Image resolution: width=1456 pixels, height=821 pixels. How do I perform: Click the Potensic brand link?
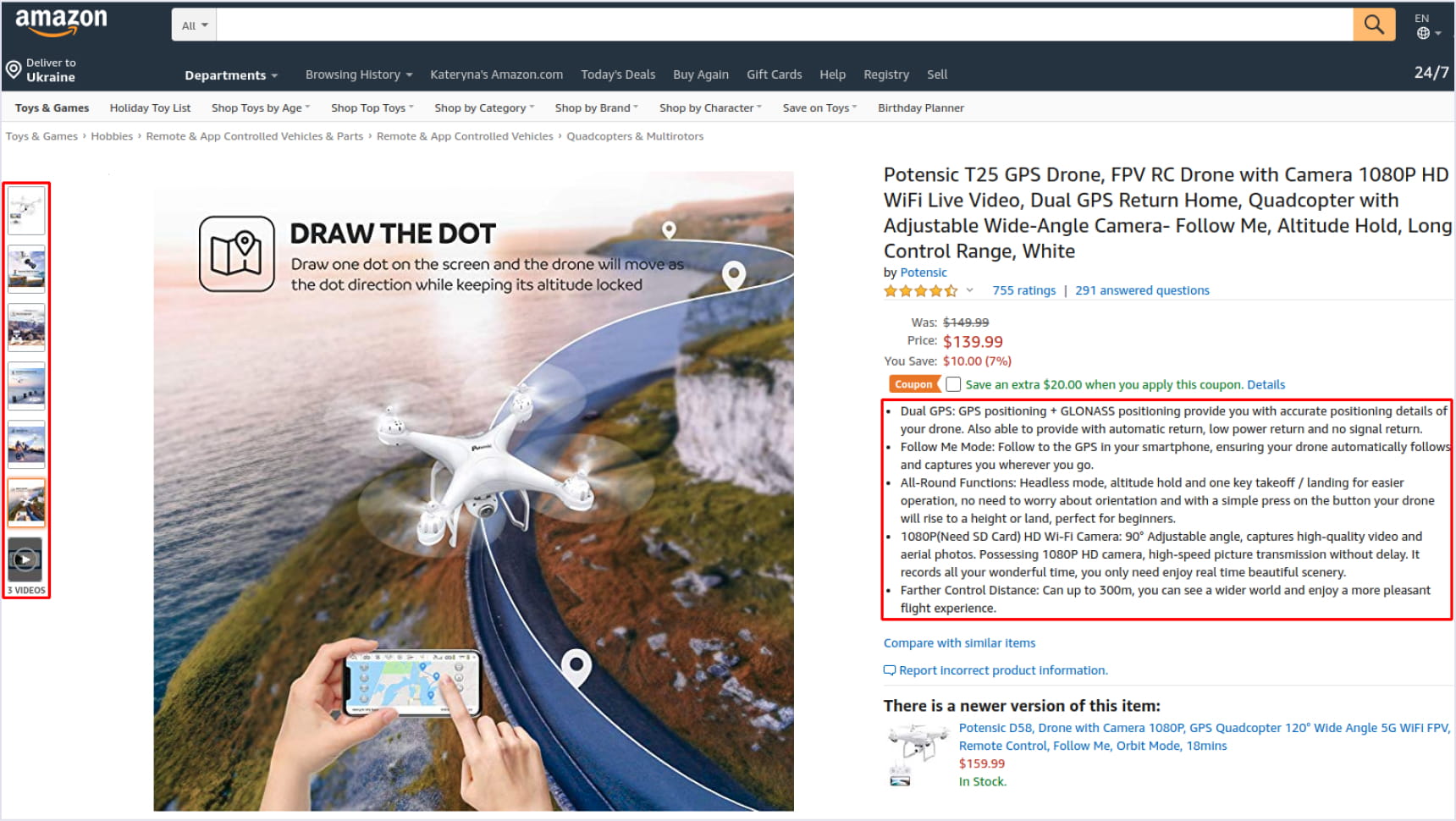pyautogui.click(x=924, y=273)
